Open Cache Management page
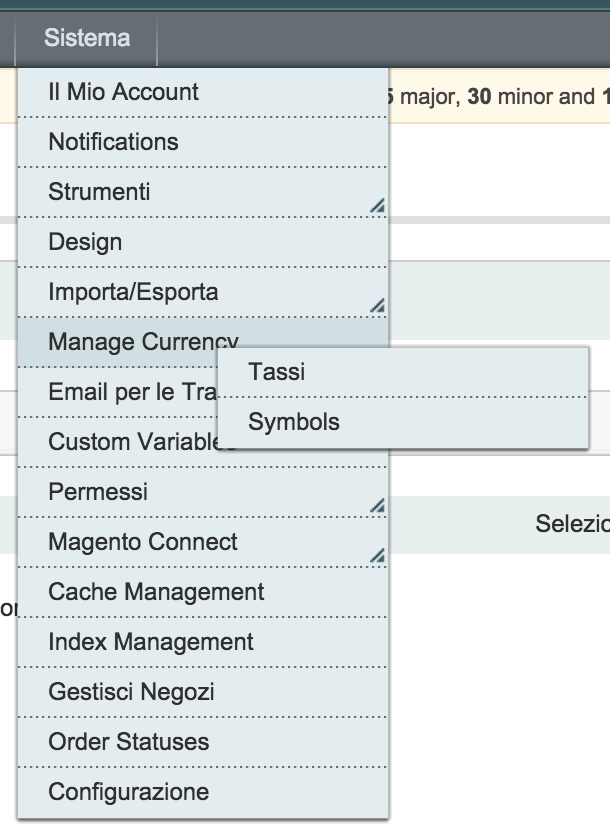This screenshot has height=834, width=610. tap(156, 592)
